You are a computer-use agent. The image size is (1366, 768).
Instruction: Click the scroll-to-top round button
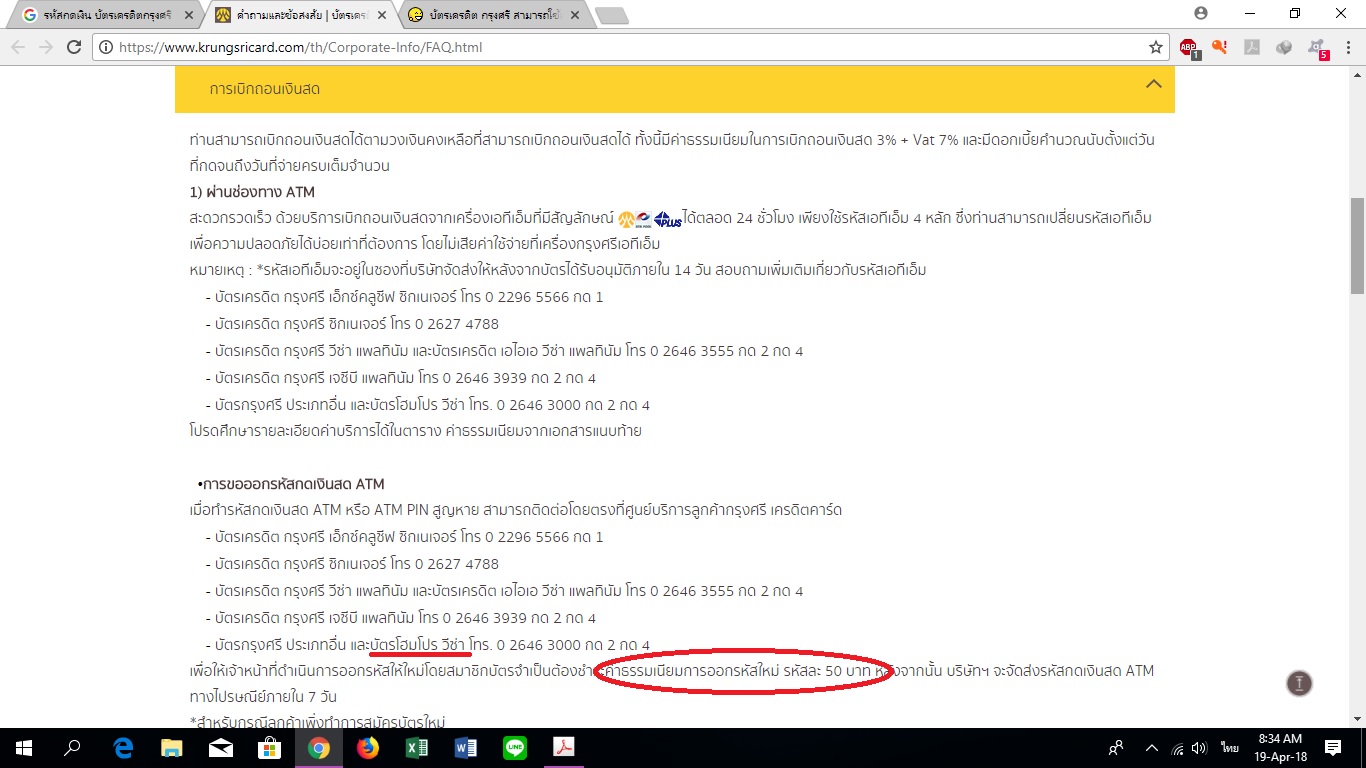click(1299, 683)
